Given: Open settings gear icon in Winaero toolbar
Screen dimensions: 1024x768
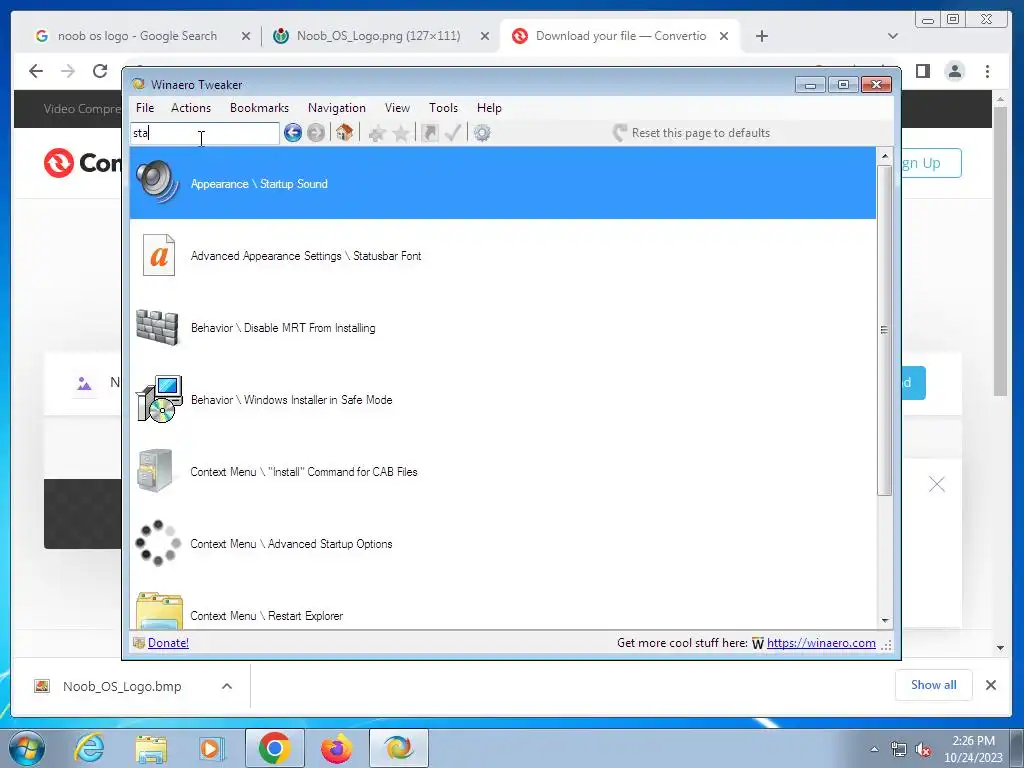Looking at the screenshot, I should [x=482, y=133].
